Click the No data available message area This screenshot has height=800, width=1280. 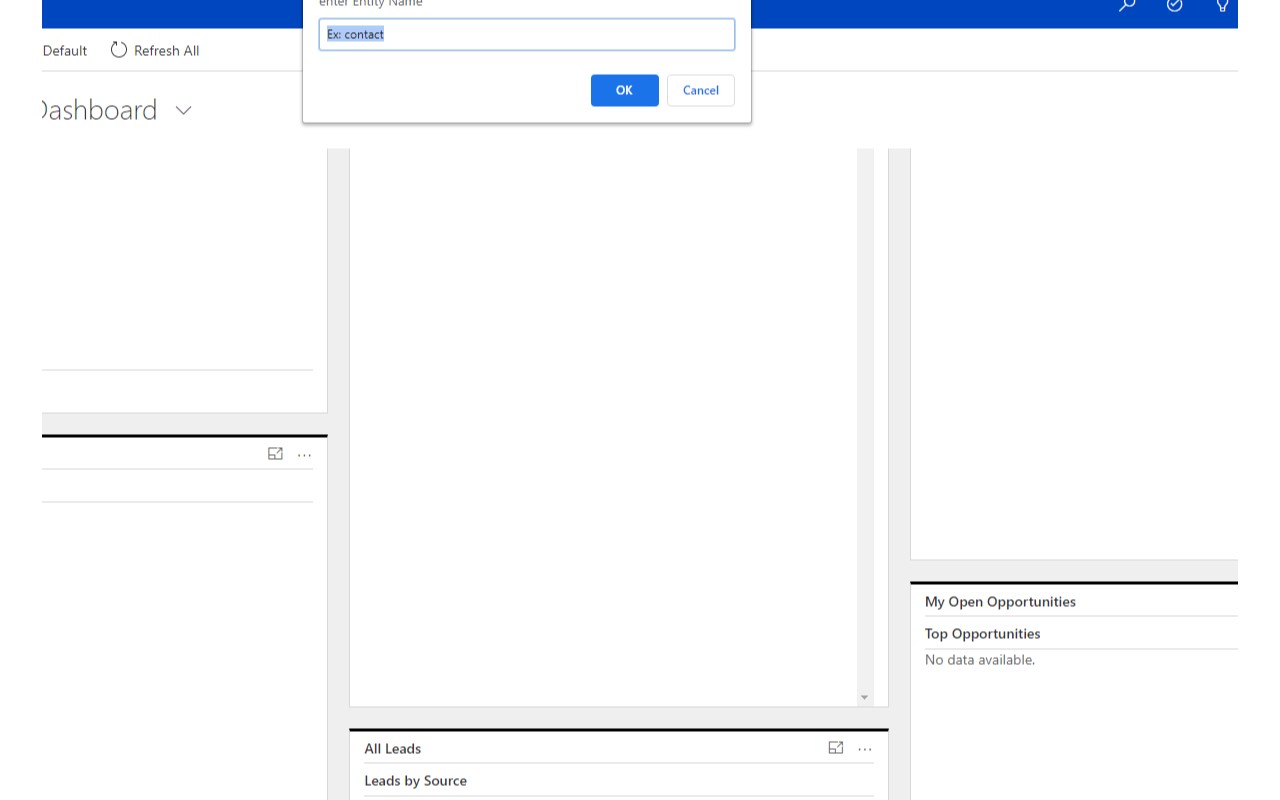click(x=979, y=660)
